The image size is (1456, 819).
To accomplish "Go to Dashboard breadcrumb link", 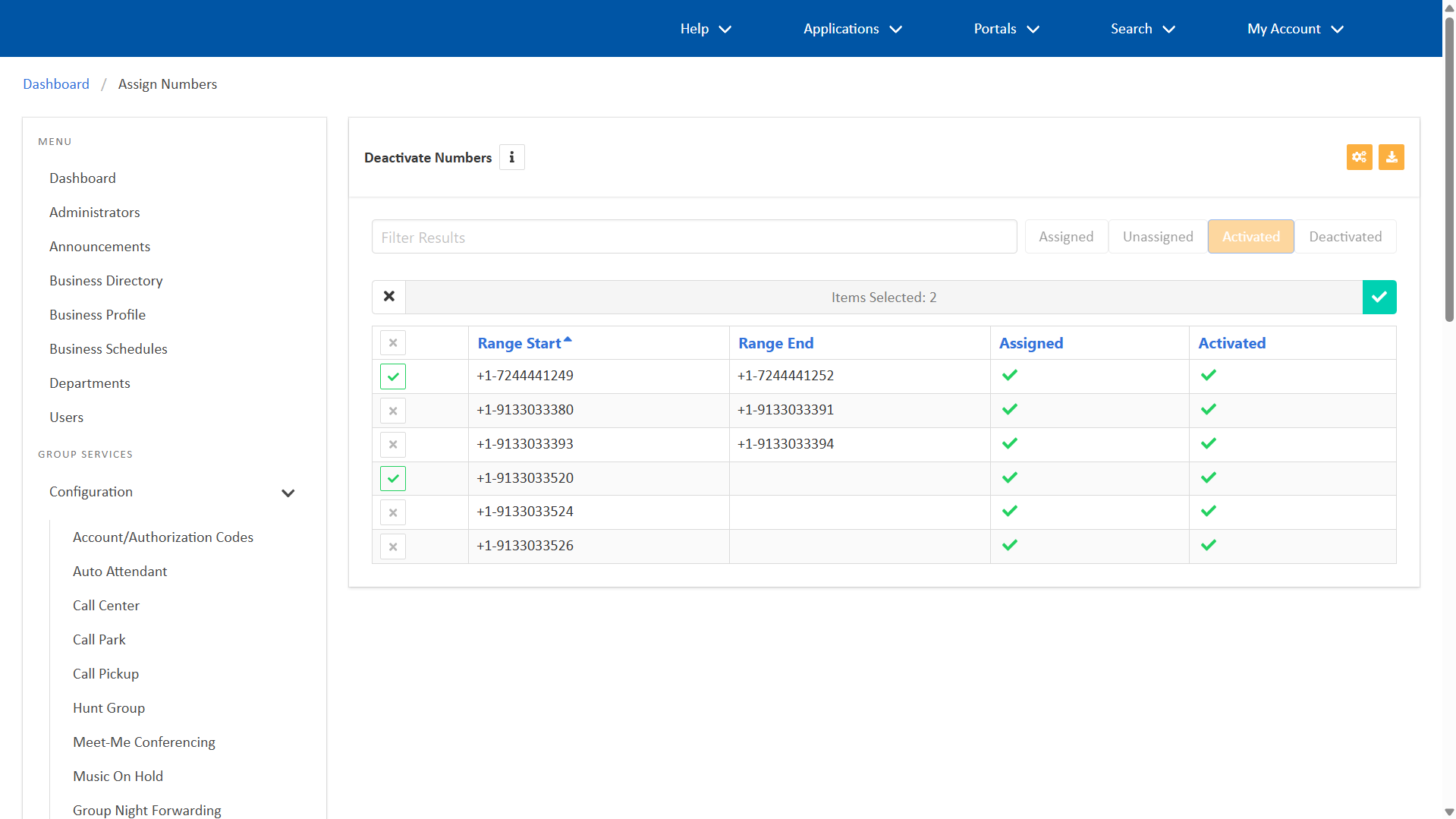I will 56,84.
